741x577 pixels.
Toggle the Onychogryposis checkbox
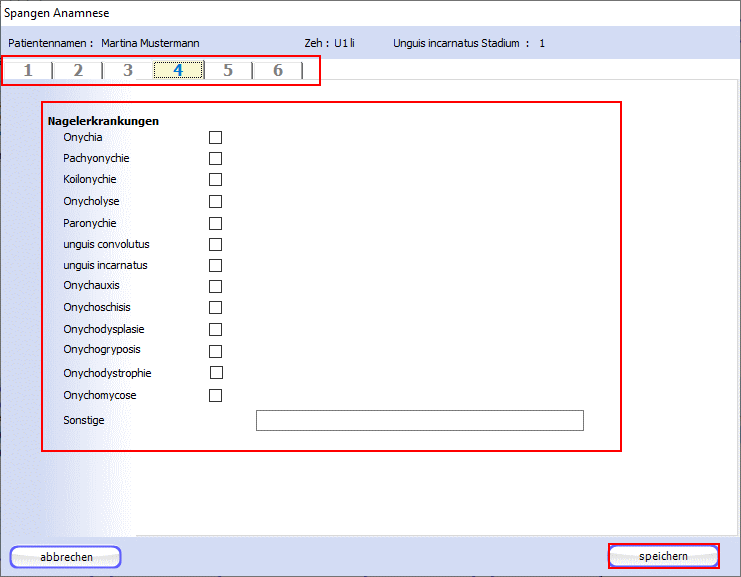(215, 351)
